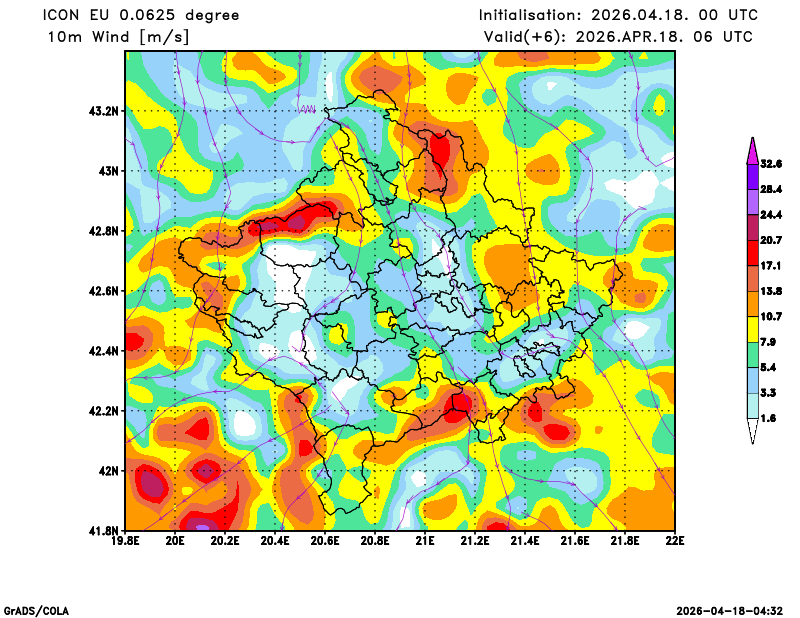The width and height of the screenshot is (800, 618).
Task: Click the 20.7 colorbar value label
Action: 770,240
